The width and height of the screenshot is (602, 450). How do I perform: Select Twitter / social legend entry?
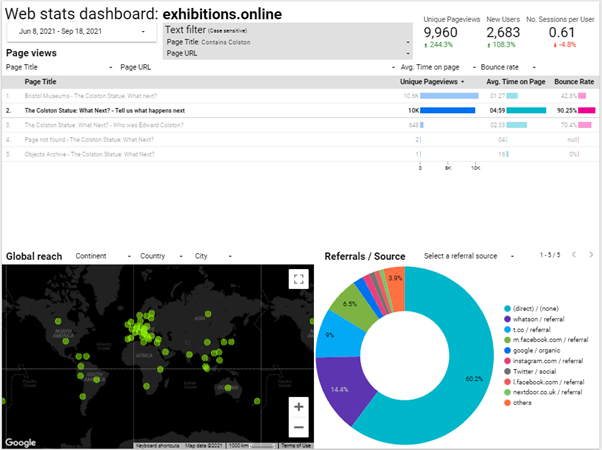pyautogui.click(x=530, y=371)
